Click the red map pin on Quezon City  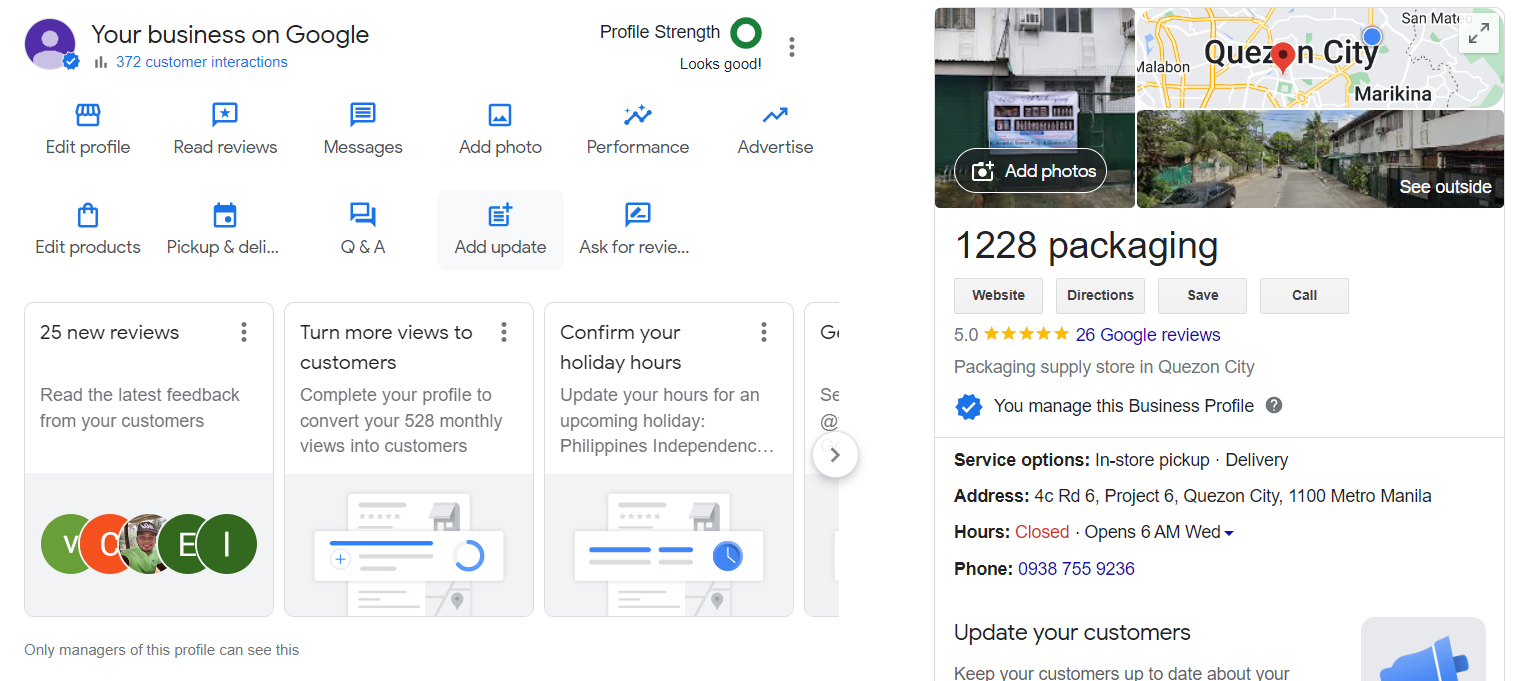pyautogui.click(x=1283, y=57)
